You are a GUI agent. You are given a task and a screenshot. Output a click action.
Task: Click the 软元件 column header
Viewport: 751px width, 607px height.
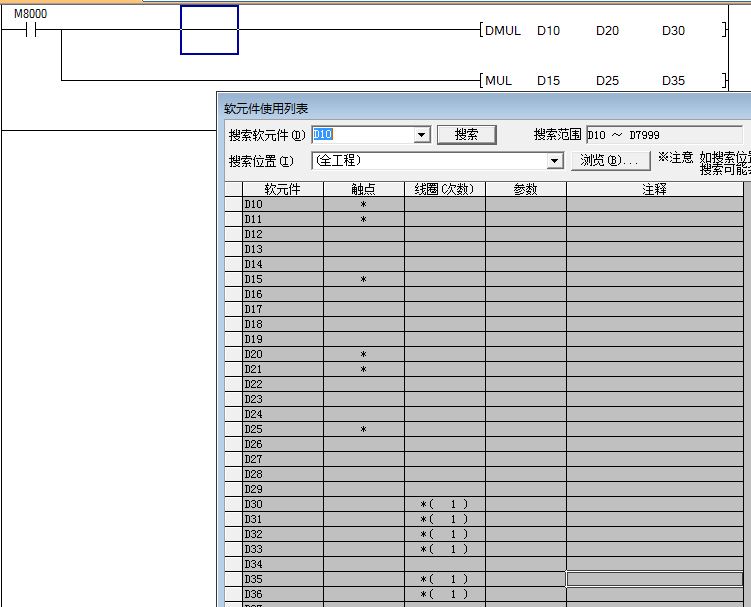click(282, 189)
